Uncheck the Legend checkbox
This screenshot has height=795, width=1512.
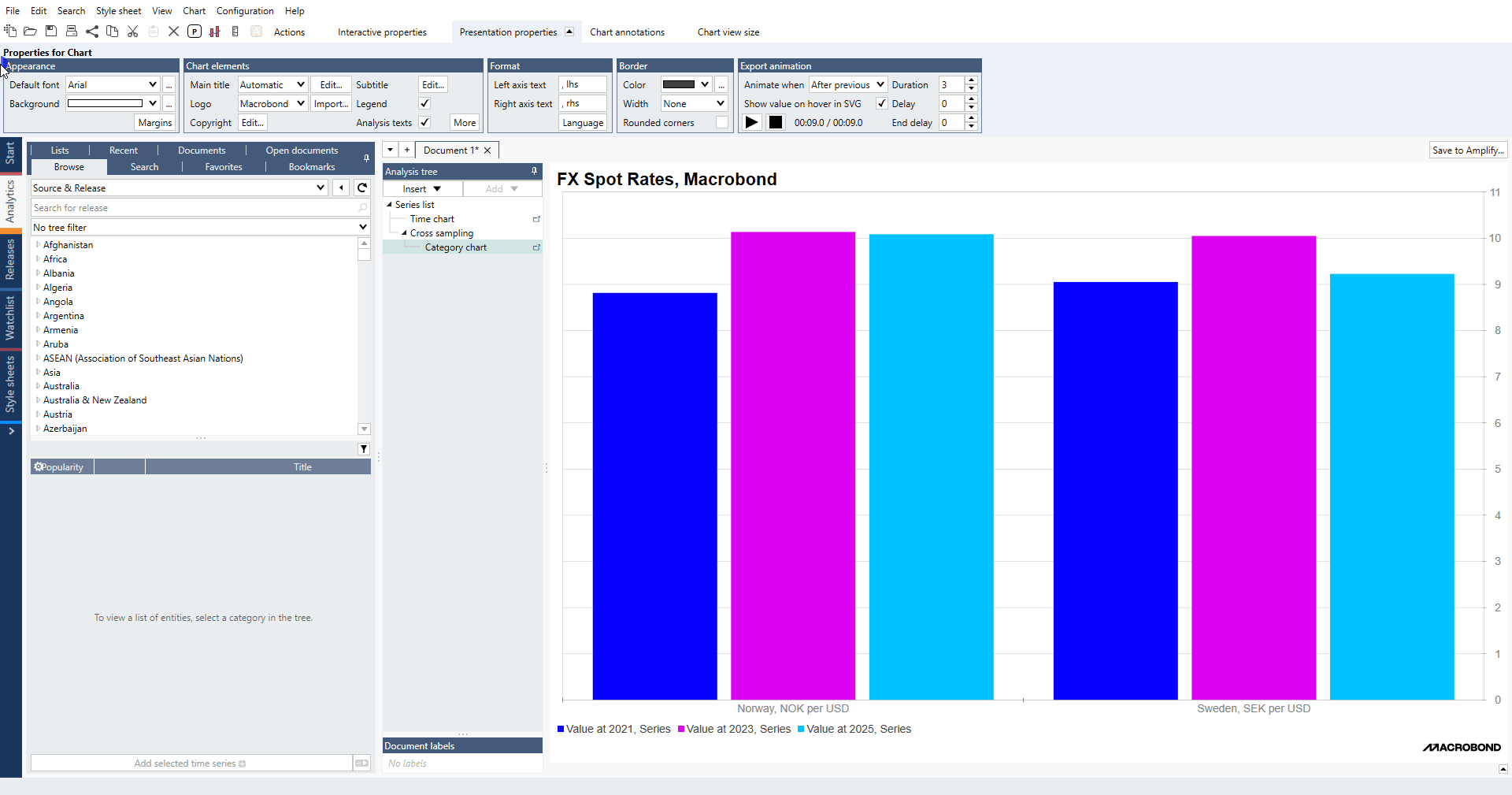(x=424, y=103)
